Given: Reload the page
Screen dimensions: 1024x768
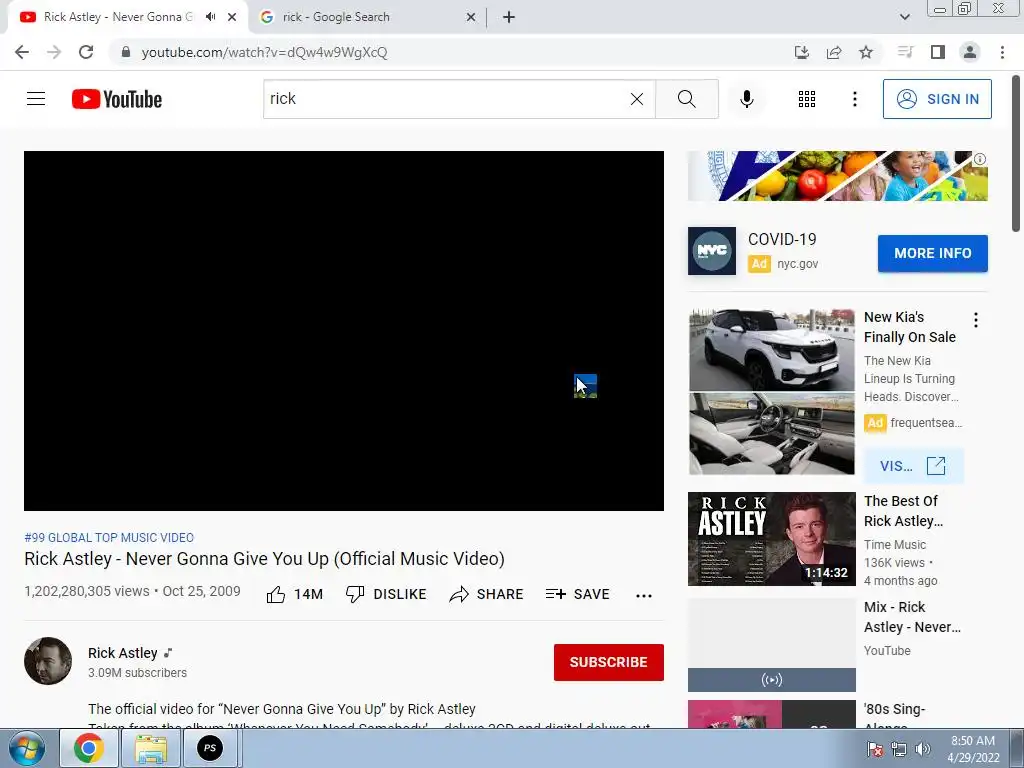Looking at the screenshot, I should click(86, 52).
